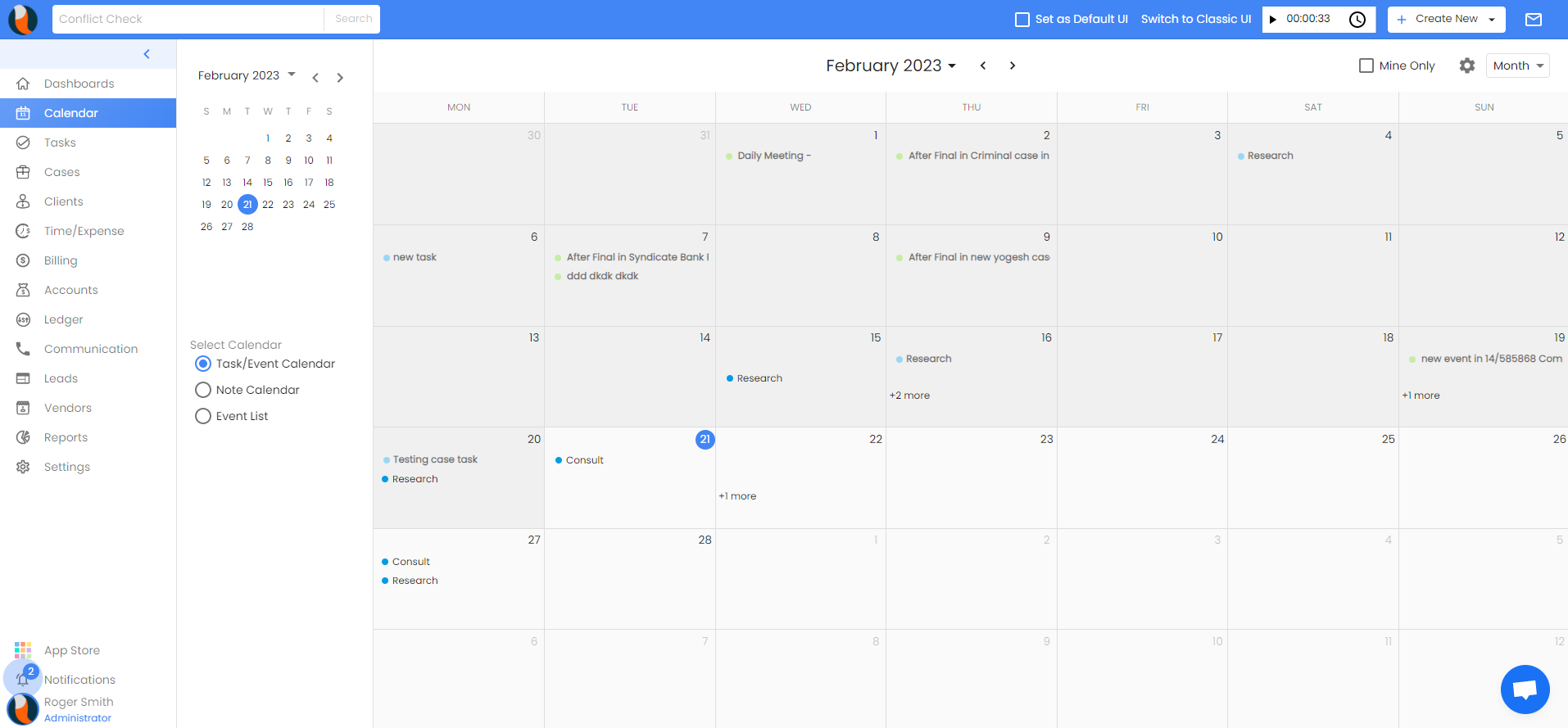
Task: Click Switch to Classic UI link
Action: pos(1195,19)
